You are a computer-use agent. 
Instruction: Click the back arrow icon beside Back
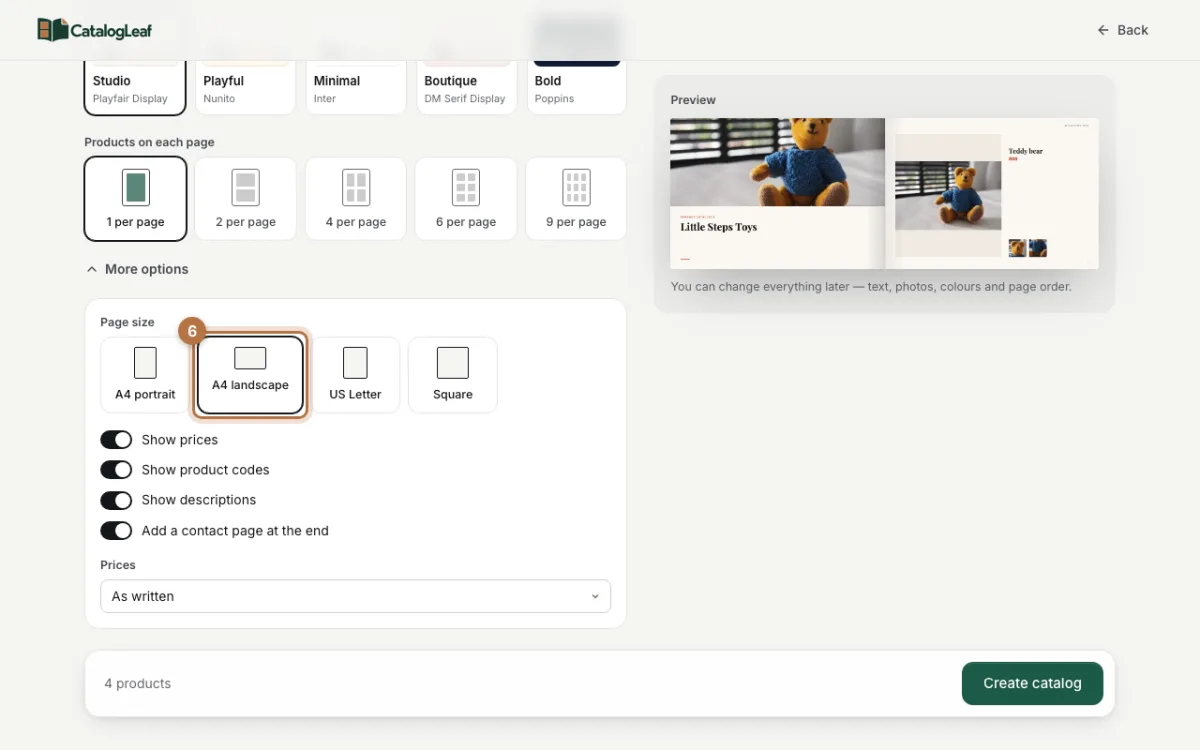[1103, 30]
